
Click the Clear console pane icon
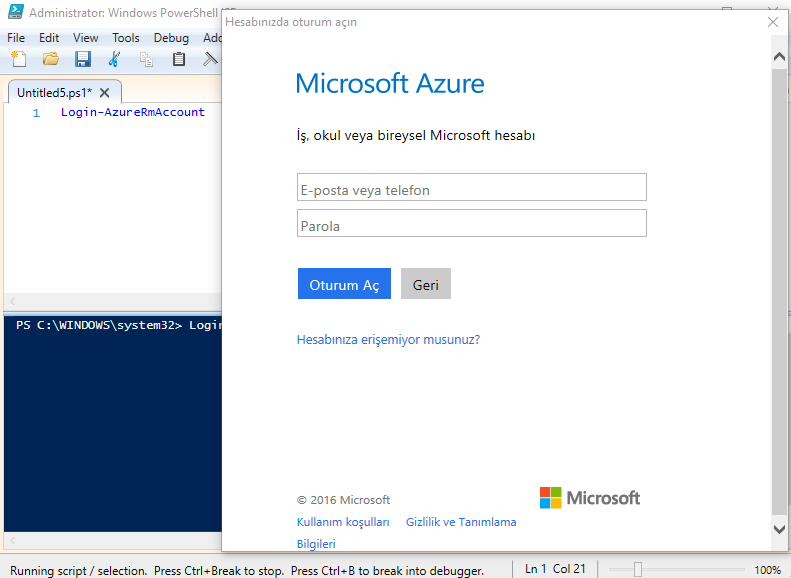tap(210, 59)
